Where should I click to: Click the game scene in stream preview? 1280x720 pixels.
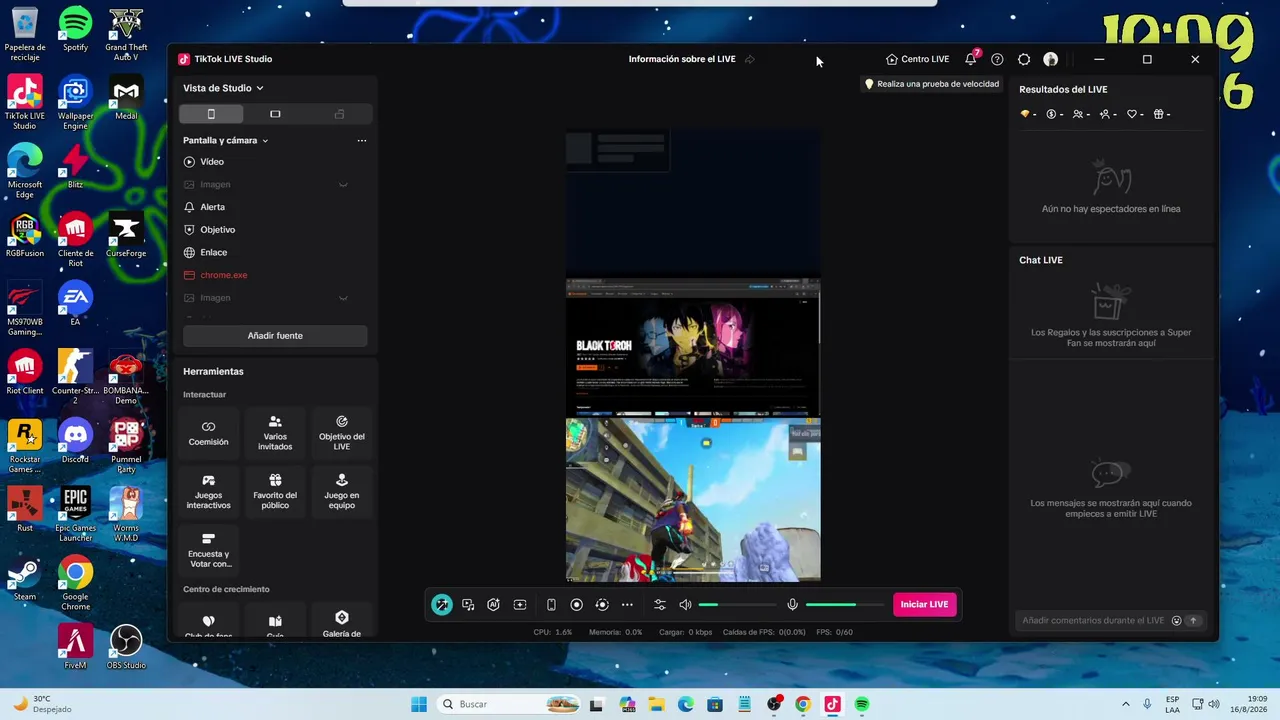tap(693, 499)
